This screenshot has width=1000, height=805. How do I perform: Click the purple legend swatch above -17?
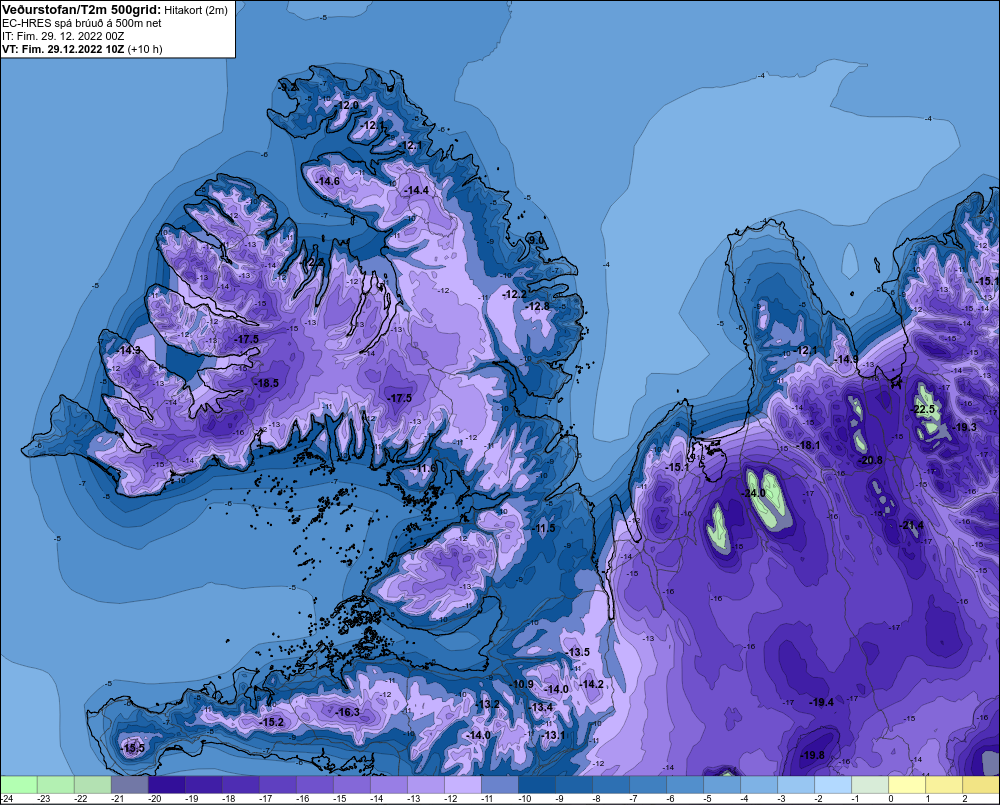click(x=277, y=785)
